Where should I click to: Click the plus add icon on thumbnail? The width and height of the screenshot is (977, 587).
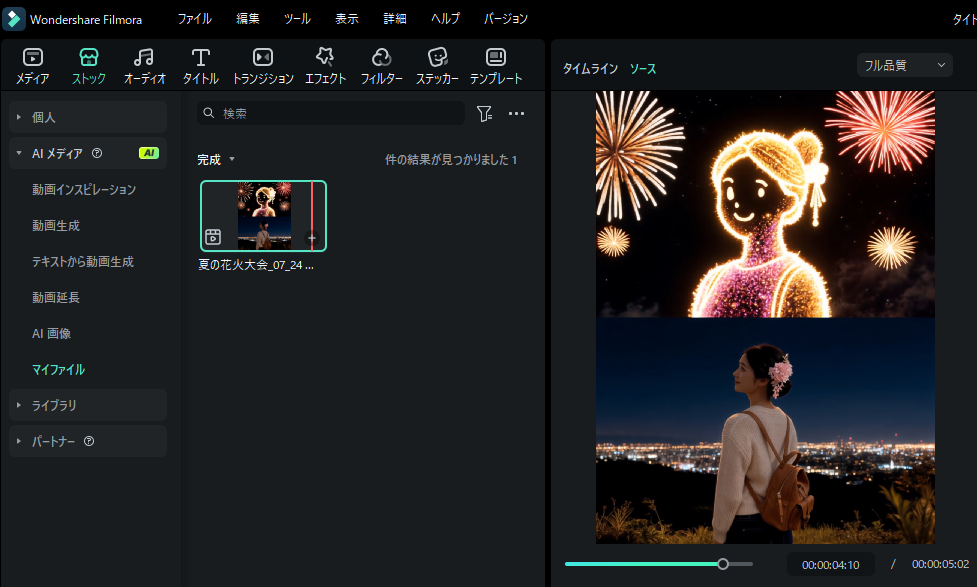tap(312, 237)
